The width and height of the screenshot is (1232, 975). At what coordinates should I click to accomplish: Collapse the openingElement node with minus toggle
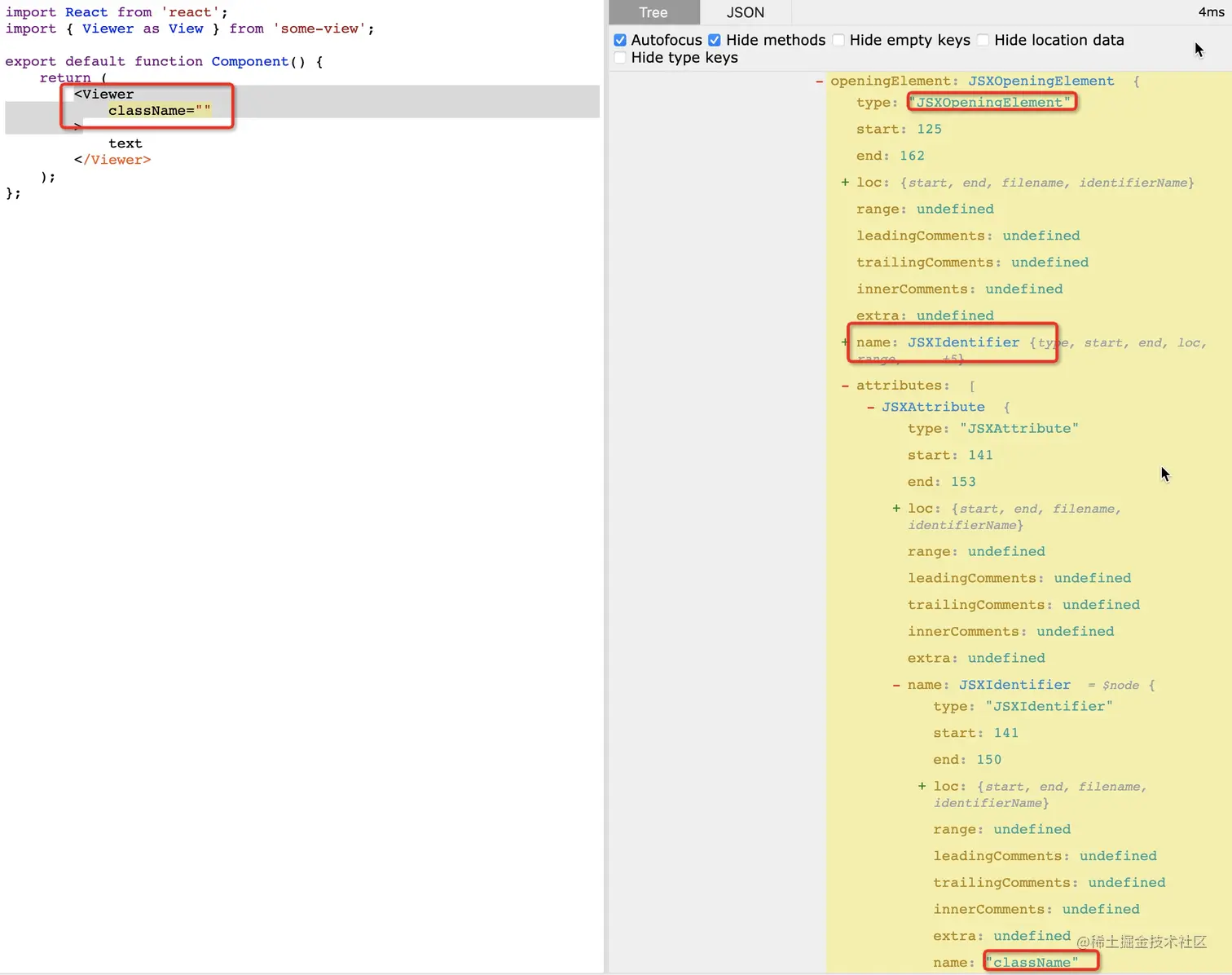click(819, 81)
